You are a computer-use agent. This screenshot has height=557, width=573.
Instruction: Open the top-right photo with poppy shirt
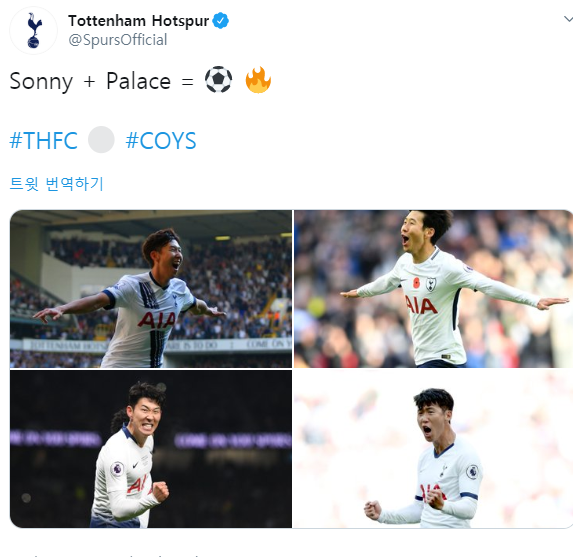pyautogui.click(x=433, y=289)
